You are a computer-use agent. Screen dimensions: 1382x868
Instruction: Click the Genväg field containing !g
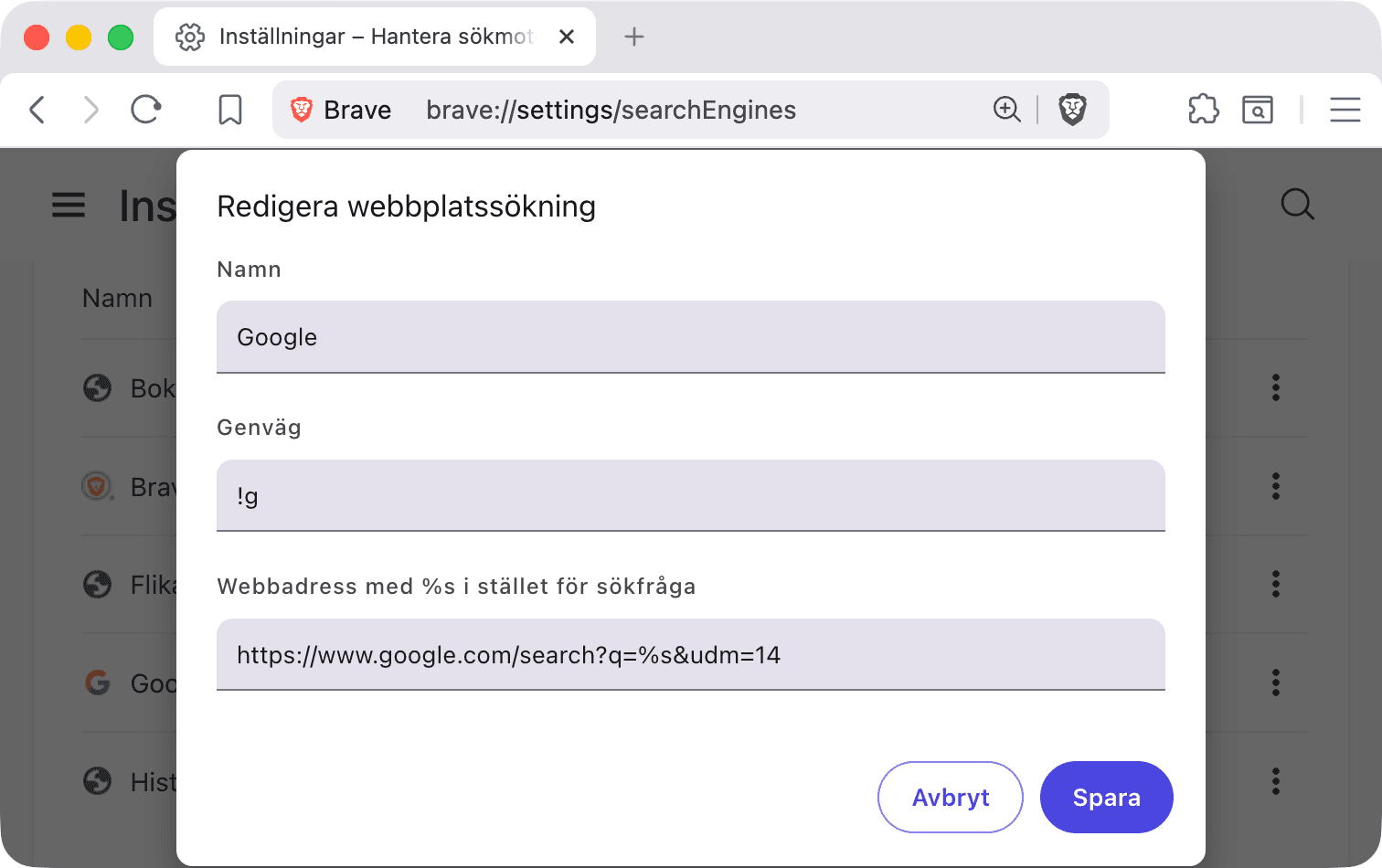click(x=691, y=496)
